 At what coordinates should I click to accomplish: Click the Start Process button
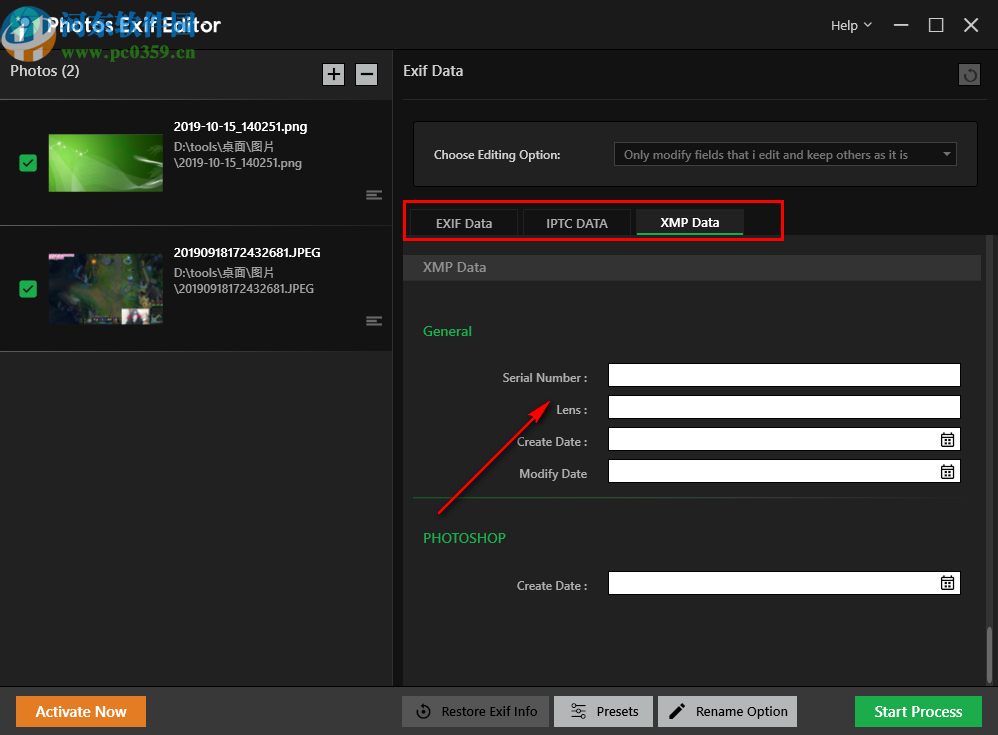(x=918, y=711)
